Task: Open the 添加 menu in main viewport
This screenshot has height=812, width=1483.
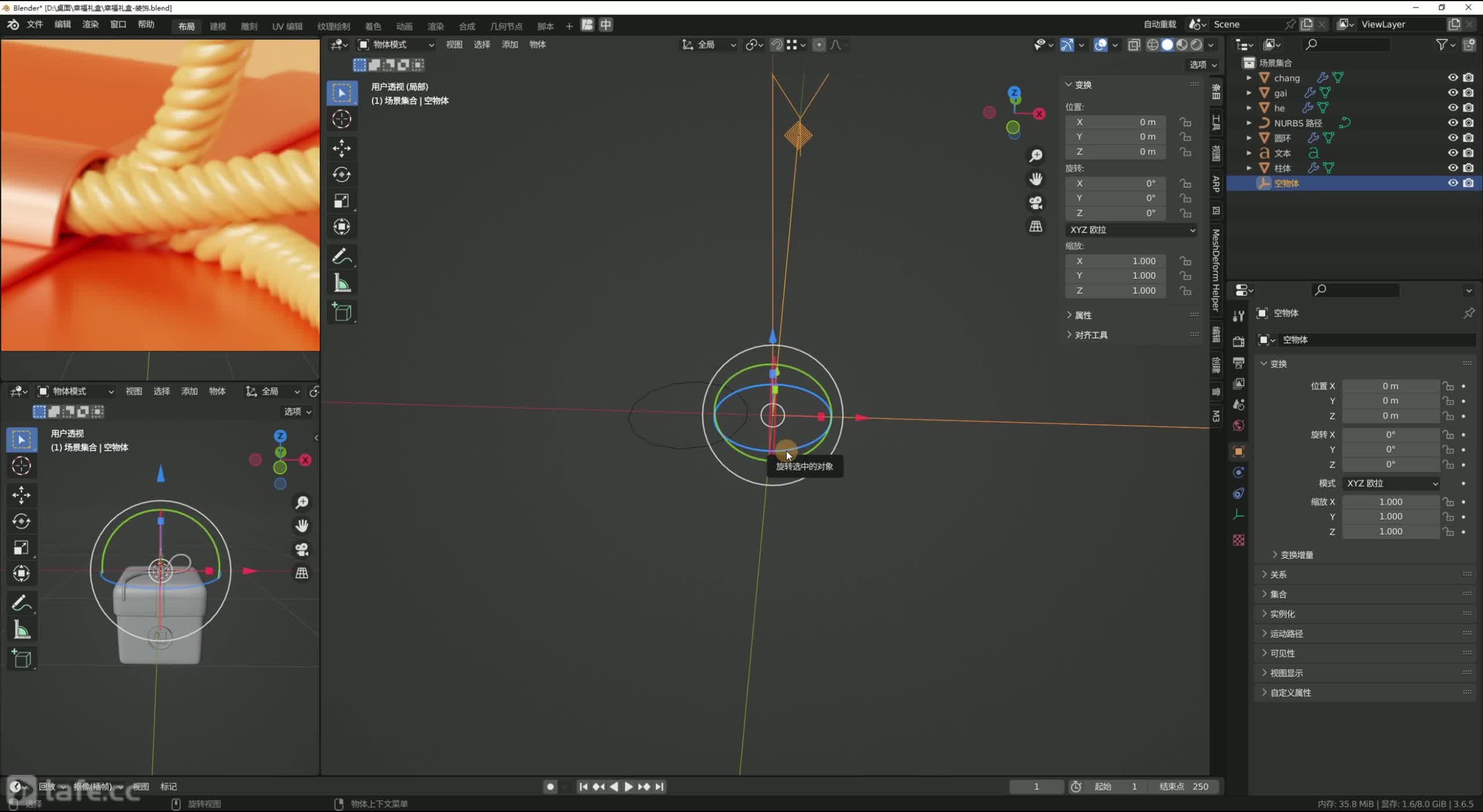Action: (510, 45)
